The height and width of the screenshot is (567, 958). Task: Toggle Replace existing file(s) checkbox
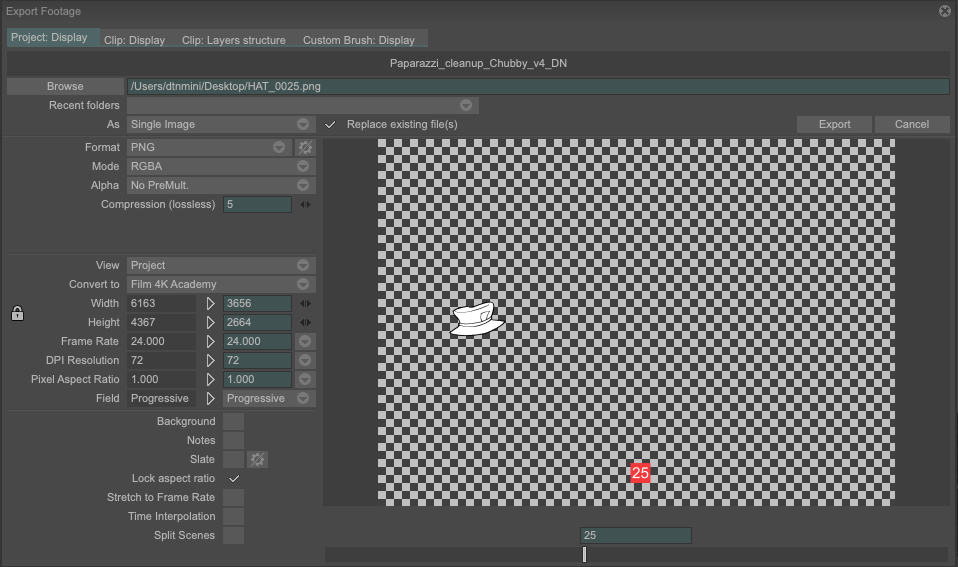coord(330,125)
